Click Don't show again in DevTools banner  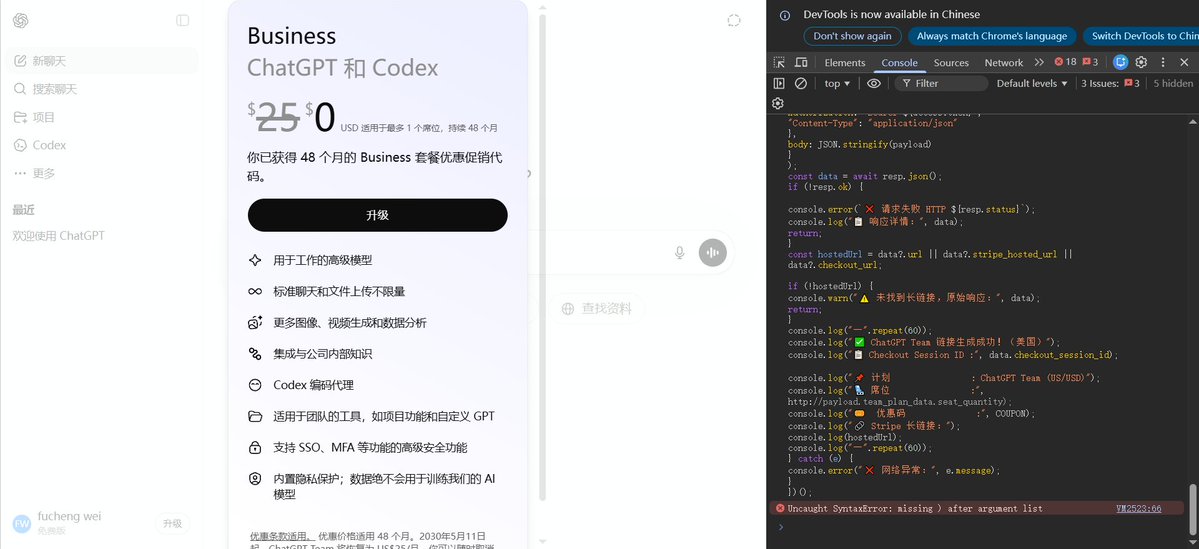pos(852,36)
